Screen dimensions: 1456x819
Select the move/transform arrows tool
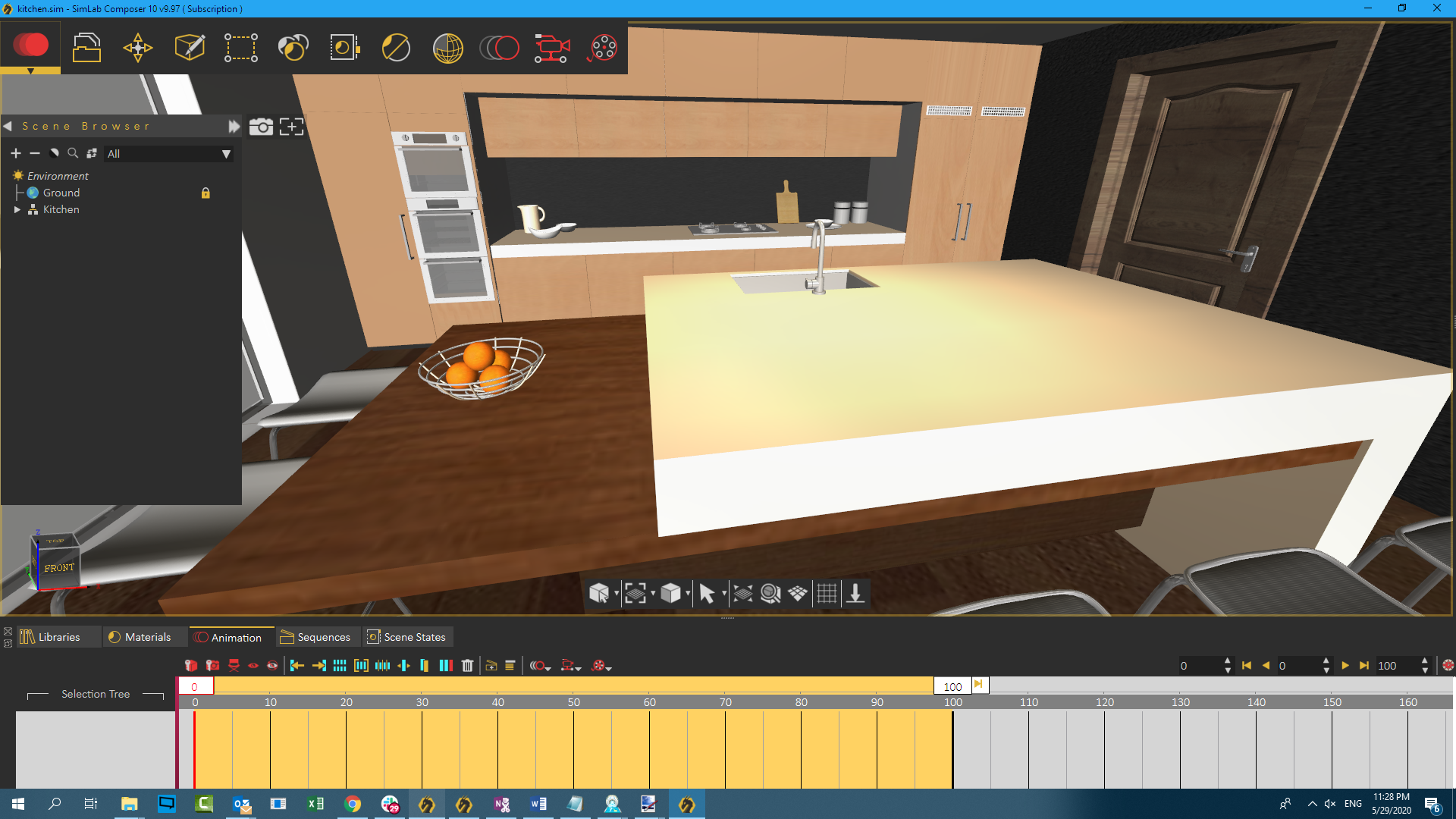pyautogui.click(x=138, y=48)
